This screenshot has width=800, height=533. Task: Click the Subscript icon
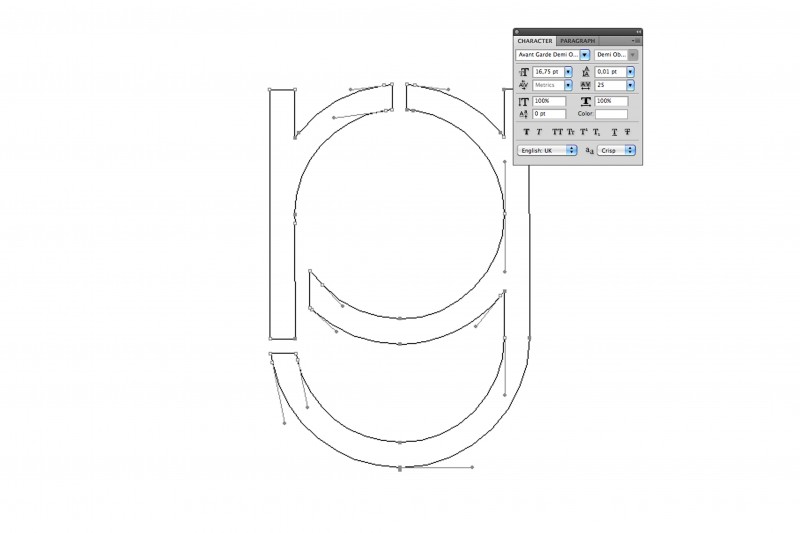point(597,132)
